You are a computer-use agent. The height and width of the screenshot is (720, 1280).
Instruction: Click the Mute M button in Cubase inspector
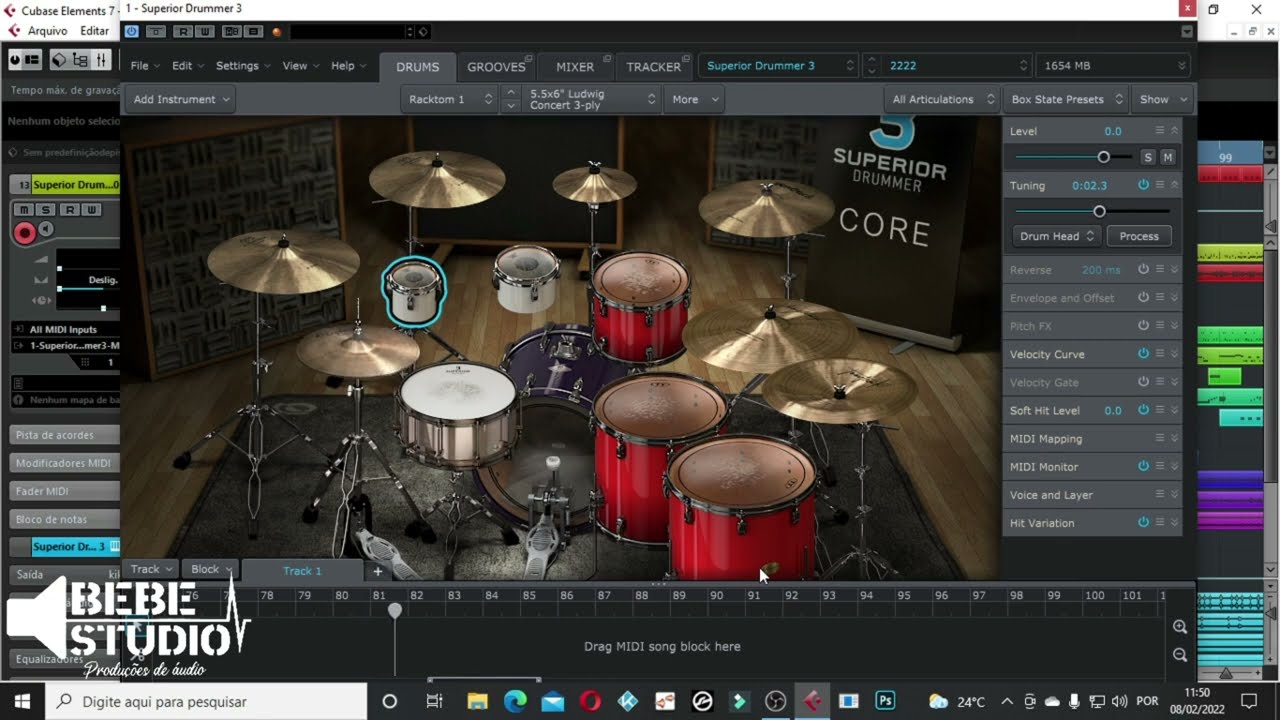24,209
